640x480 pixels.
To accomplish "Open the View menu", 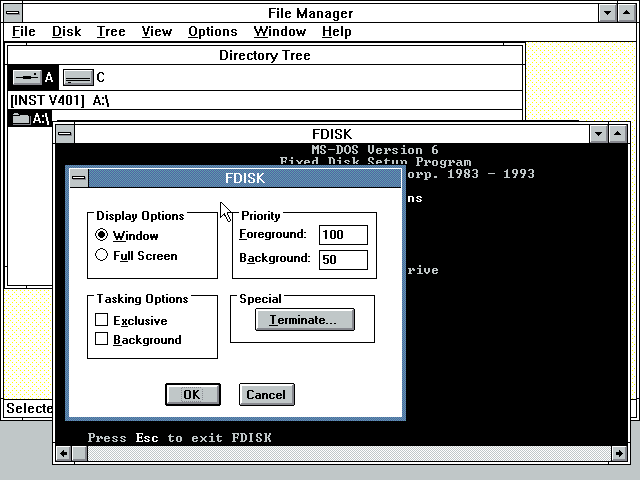I will pyautogui.click(x=157, y=31).
